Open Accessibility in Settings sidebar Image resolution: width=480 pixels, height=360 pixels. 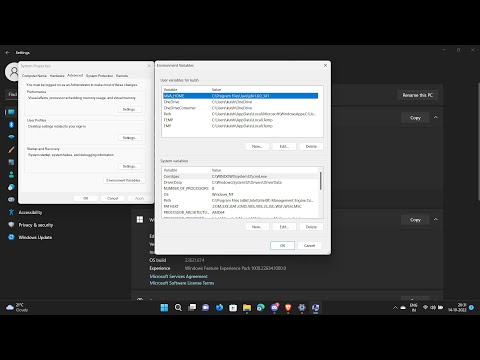point(30,212)
